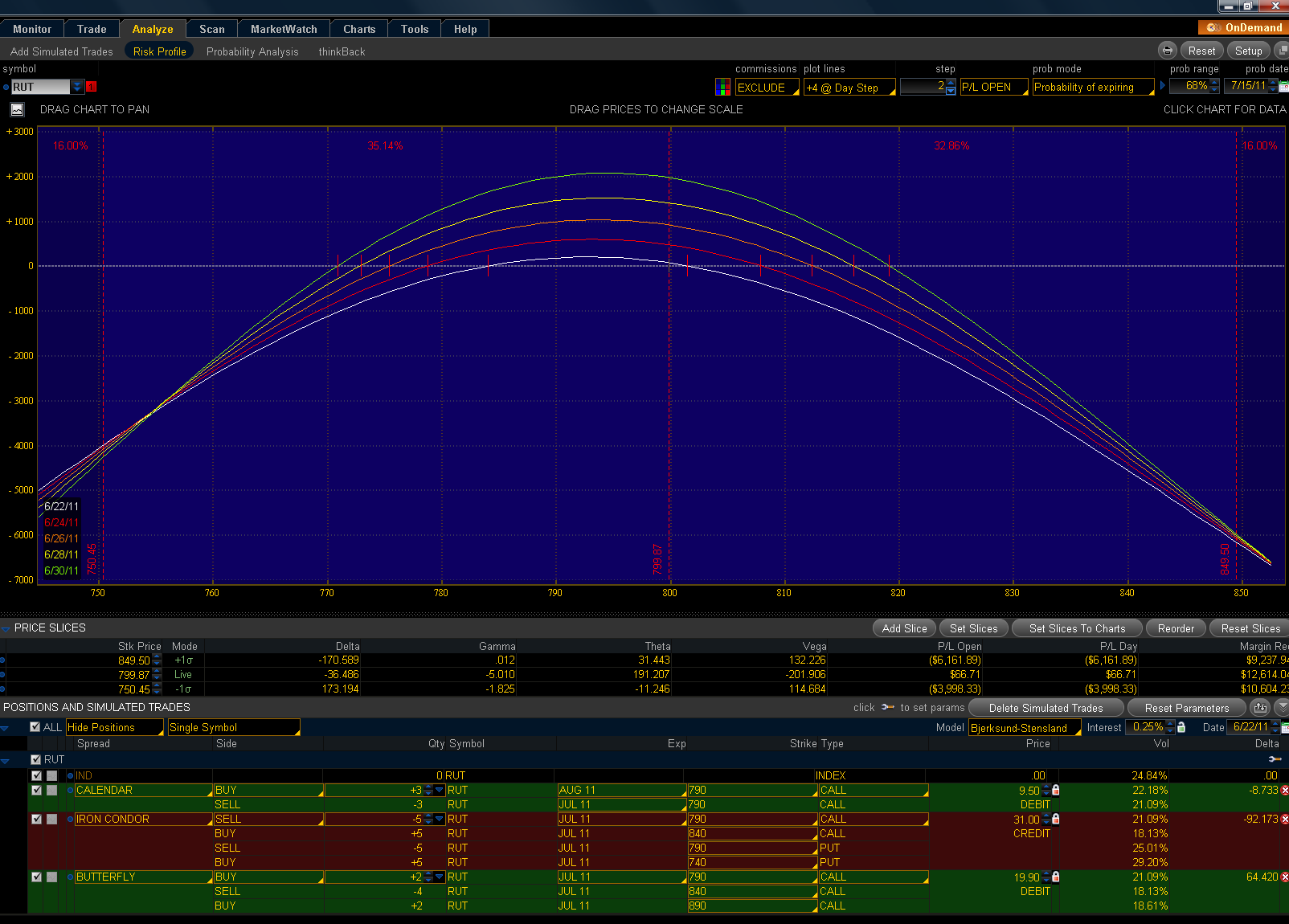1289x924 pixels.
Task: Open the prob date calendar icon
Action: point(1284,86)
